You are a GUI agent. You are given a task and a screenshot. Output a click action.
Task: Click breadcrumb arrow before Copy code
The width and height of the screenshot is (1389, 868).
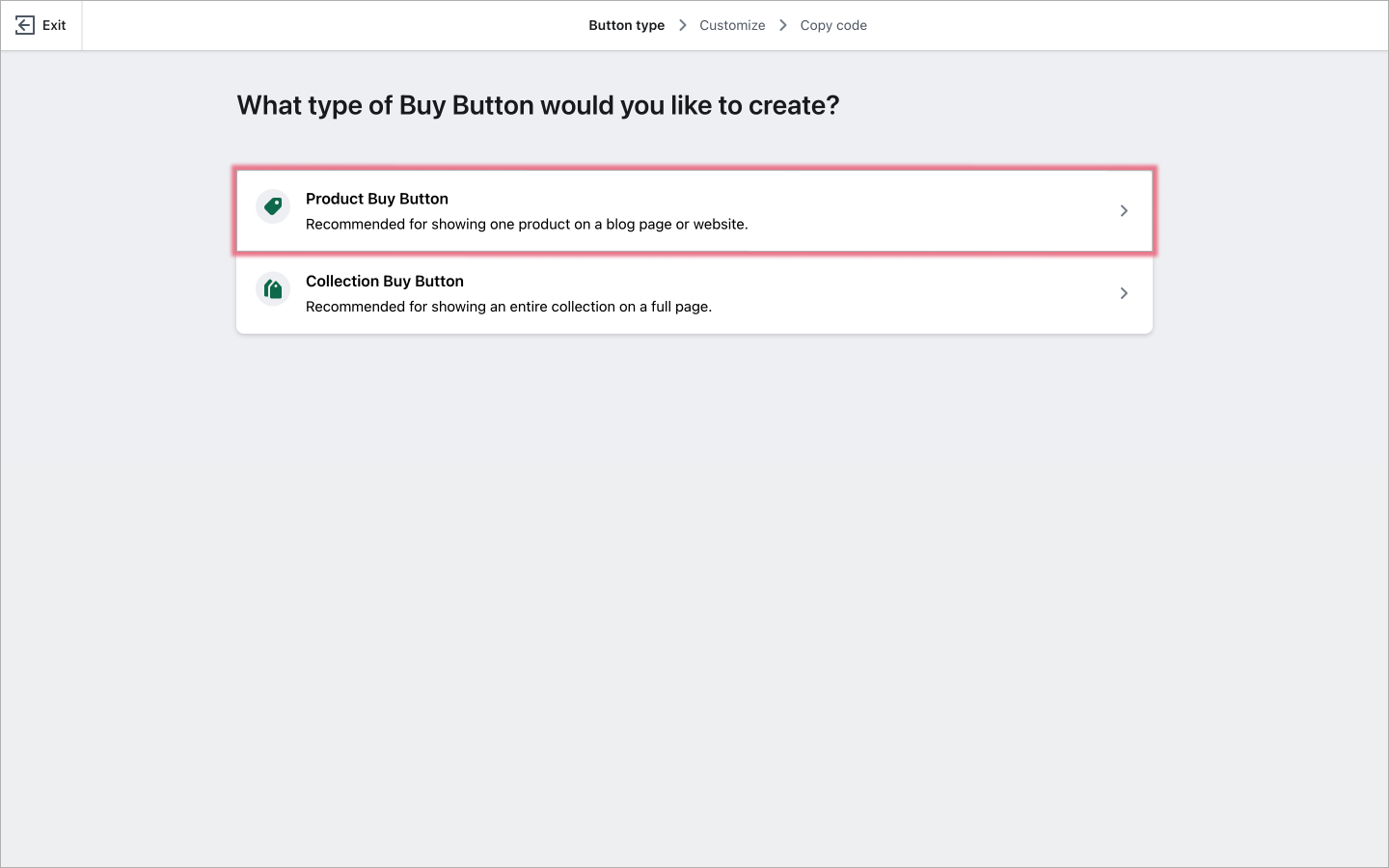782,25
